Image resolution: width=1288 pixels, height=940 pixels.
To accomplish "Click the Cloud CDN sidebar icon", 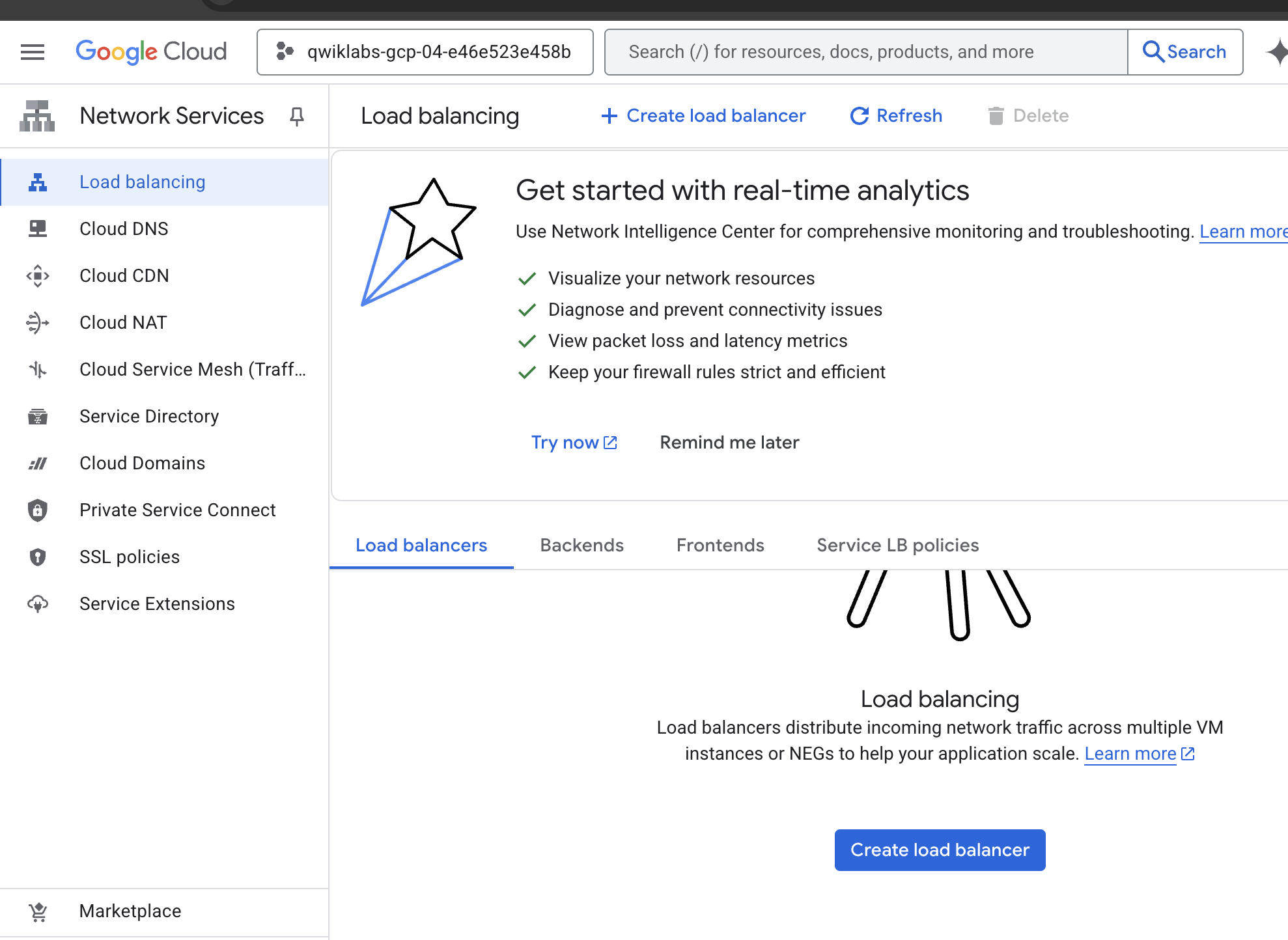I will click(38, 276).
